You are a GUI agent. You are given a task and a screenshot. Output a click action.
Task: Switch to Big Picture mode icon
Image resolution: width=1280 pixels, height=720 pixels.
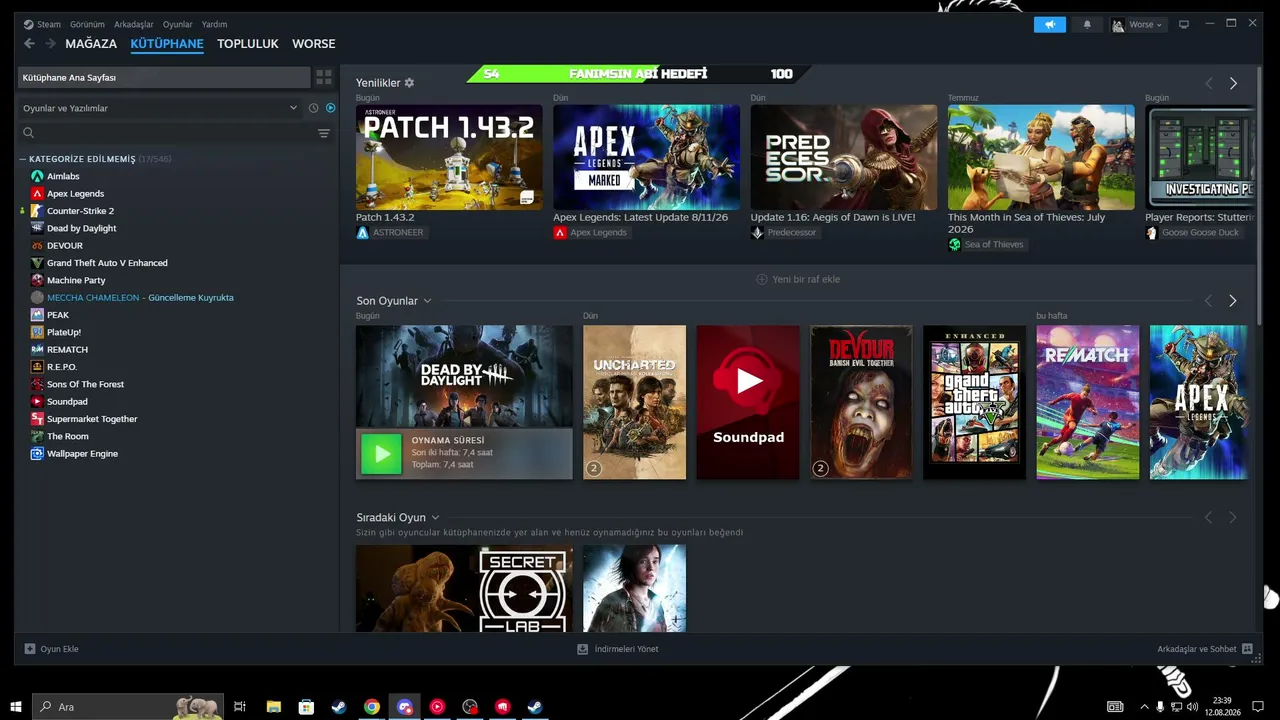click(1184, 24)
